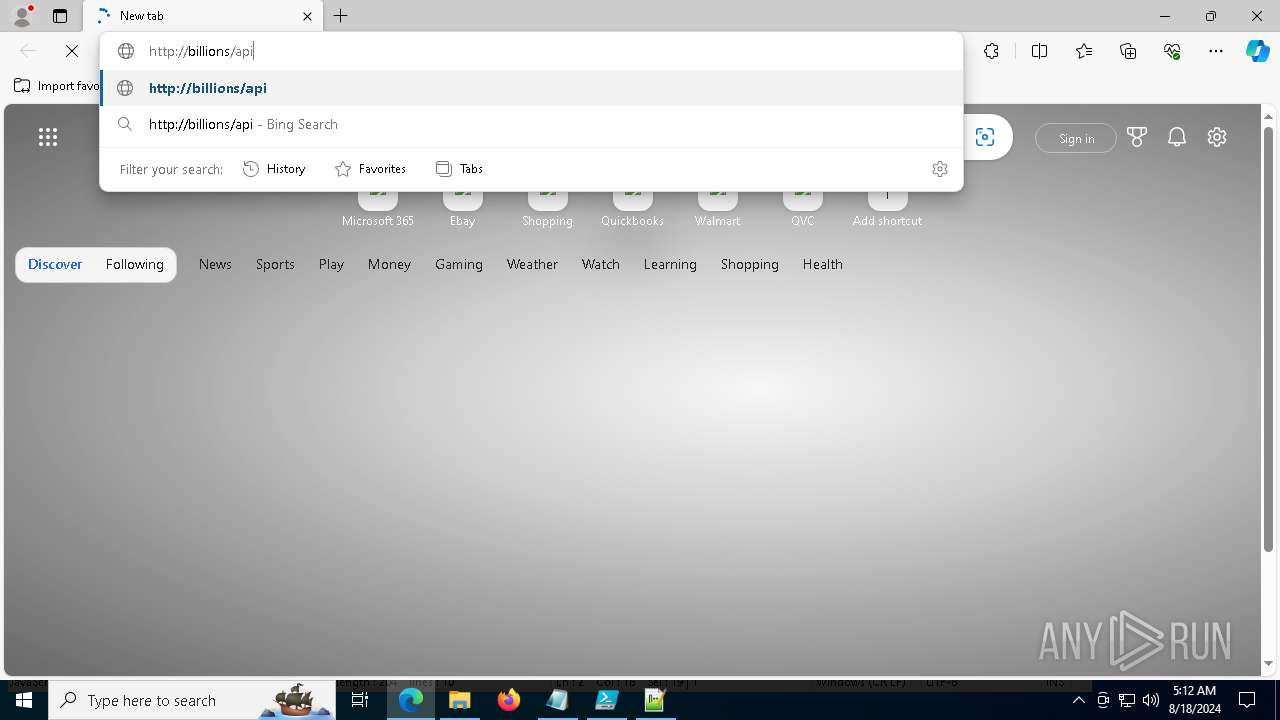This screenshot has width=1280, height=720.
Task: Open notifications bell
Action: (x=1177, y=137)
